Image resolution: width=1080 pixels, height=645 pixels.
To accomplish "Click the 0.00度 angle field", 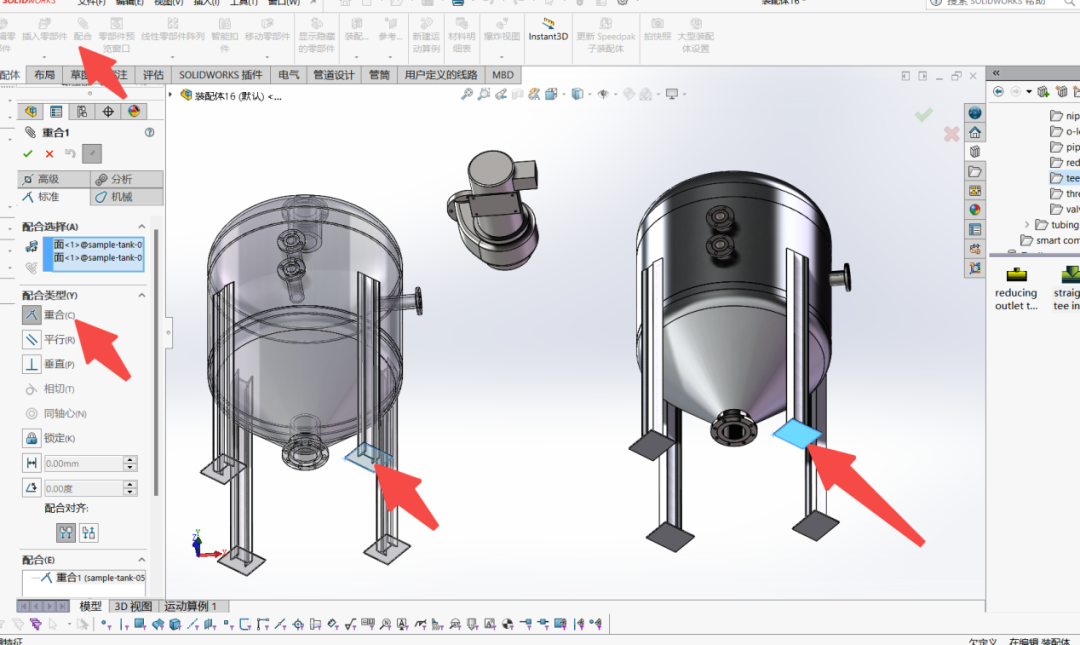I will click(83, 489).
